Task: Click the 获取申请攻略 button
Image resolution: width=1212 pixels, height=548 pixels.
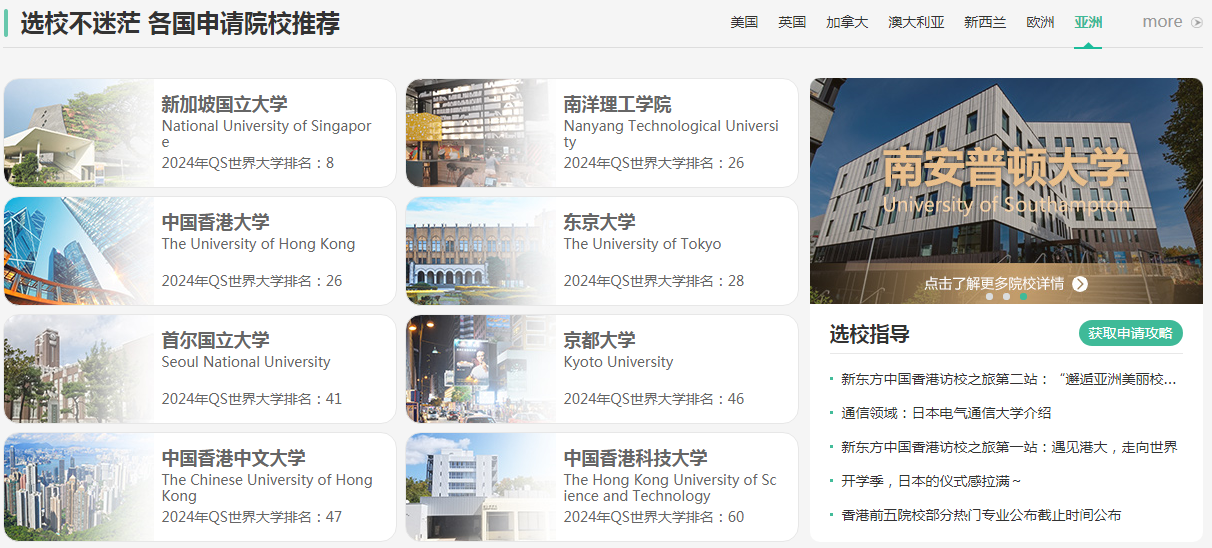Action: coord(1131,333)
